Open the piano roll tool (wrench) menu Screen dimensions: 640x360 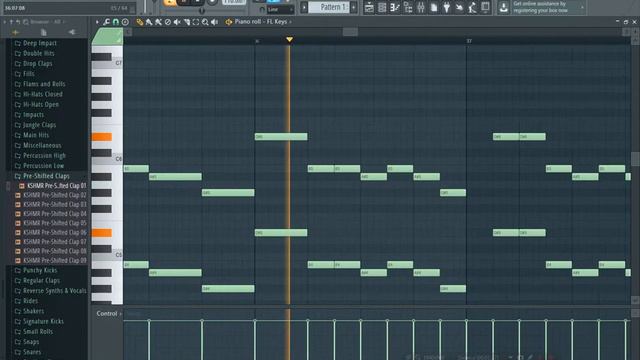pos(107,22)
